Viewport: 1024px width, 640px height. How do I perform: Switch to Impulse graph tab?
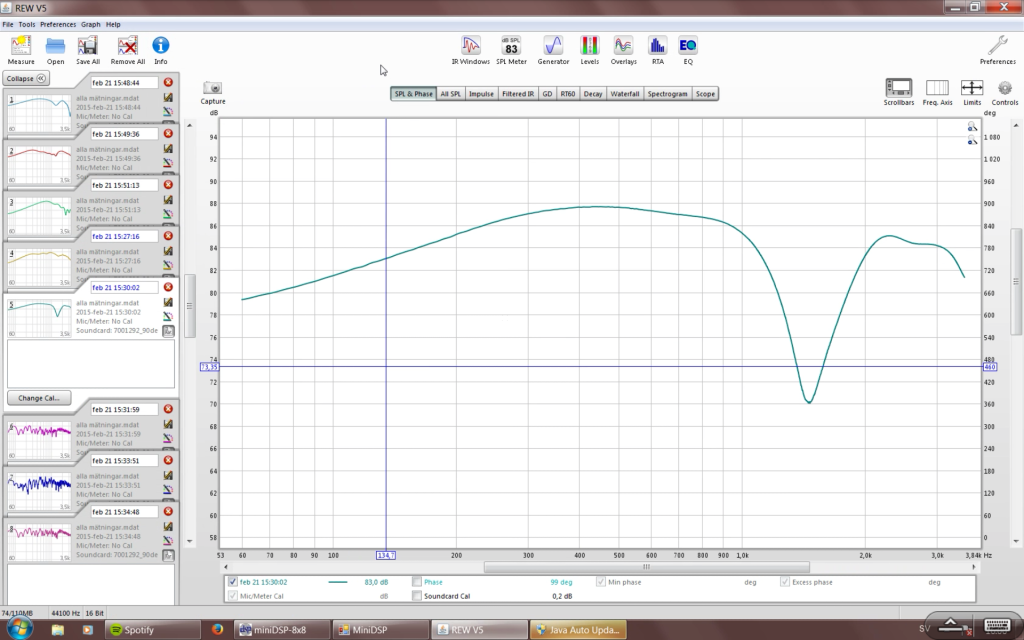pyautogui.click(x=481, y=93)
